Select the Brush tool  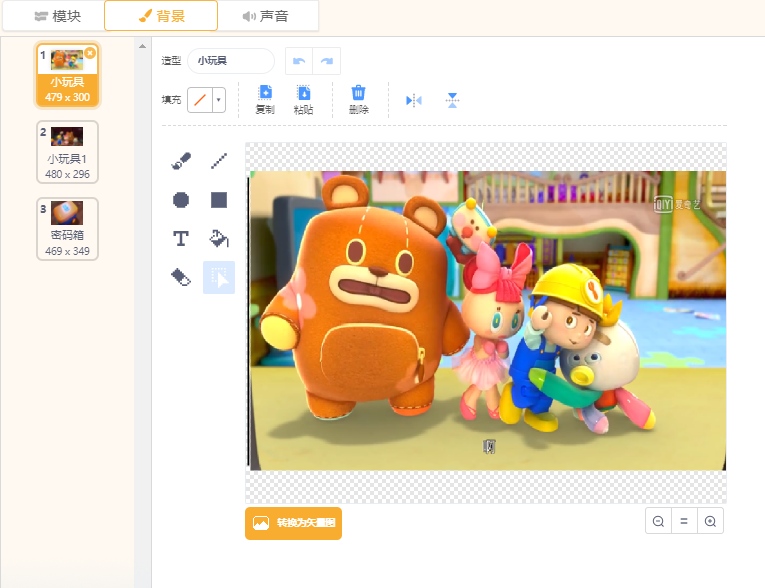point(181,161)
